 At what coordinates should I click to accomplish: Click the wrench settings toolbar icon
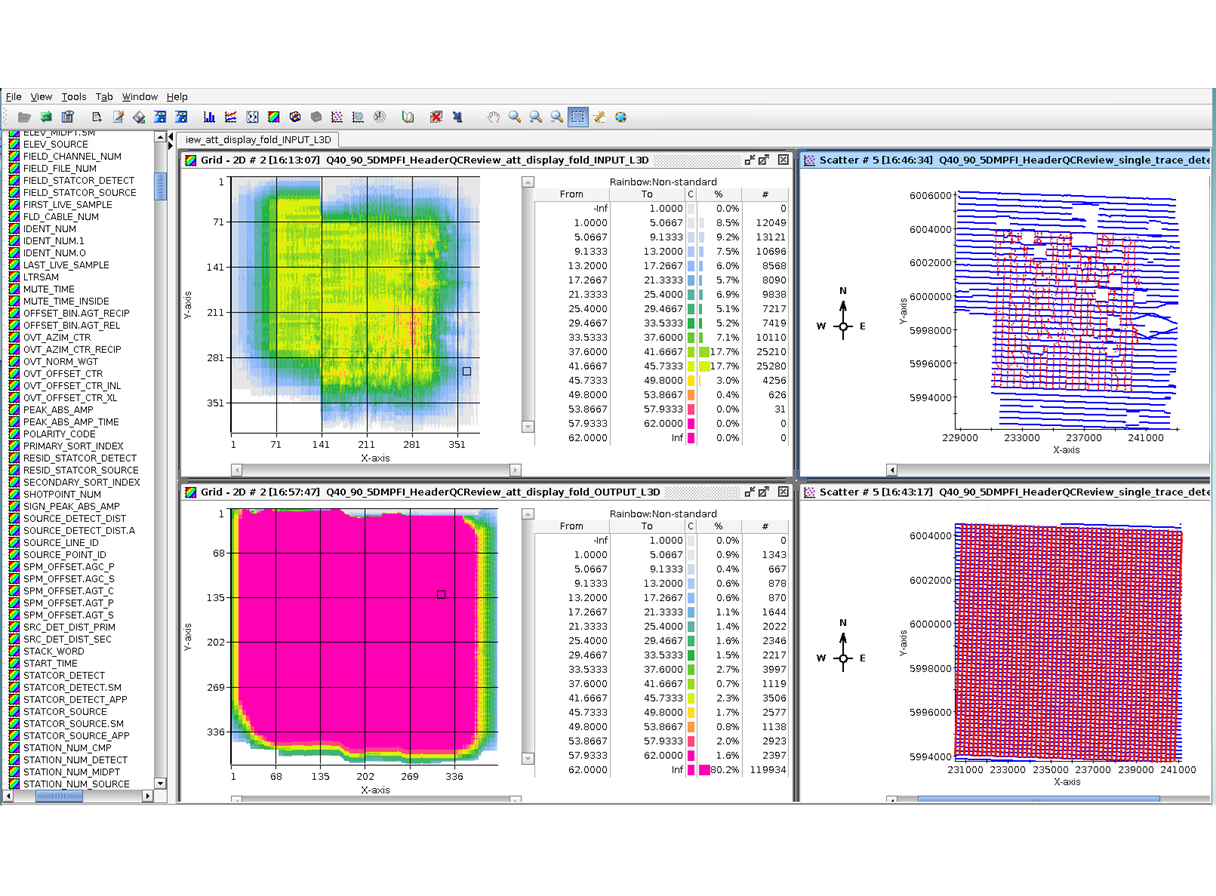[x=597, y=117]
